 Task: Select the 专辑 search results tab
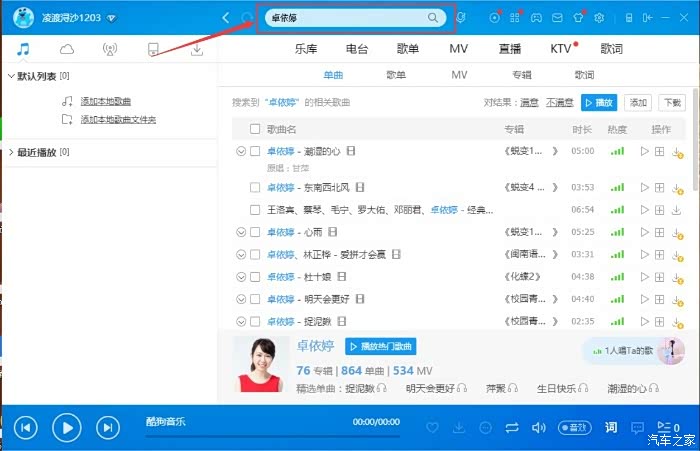pyautogui.click(x=521, y=75)
